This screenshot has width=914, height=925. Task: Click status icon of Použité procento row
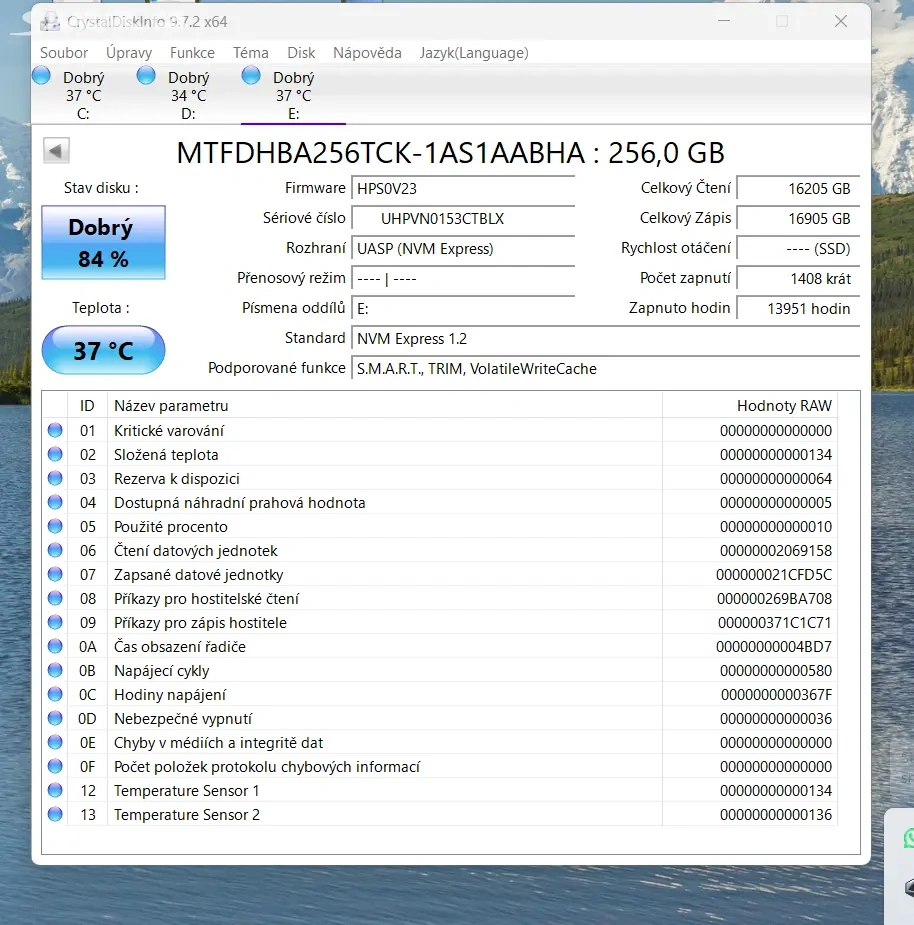[x=55, y=526]
